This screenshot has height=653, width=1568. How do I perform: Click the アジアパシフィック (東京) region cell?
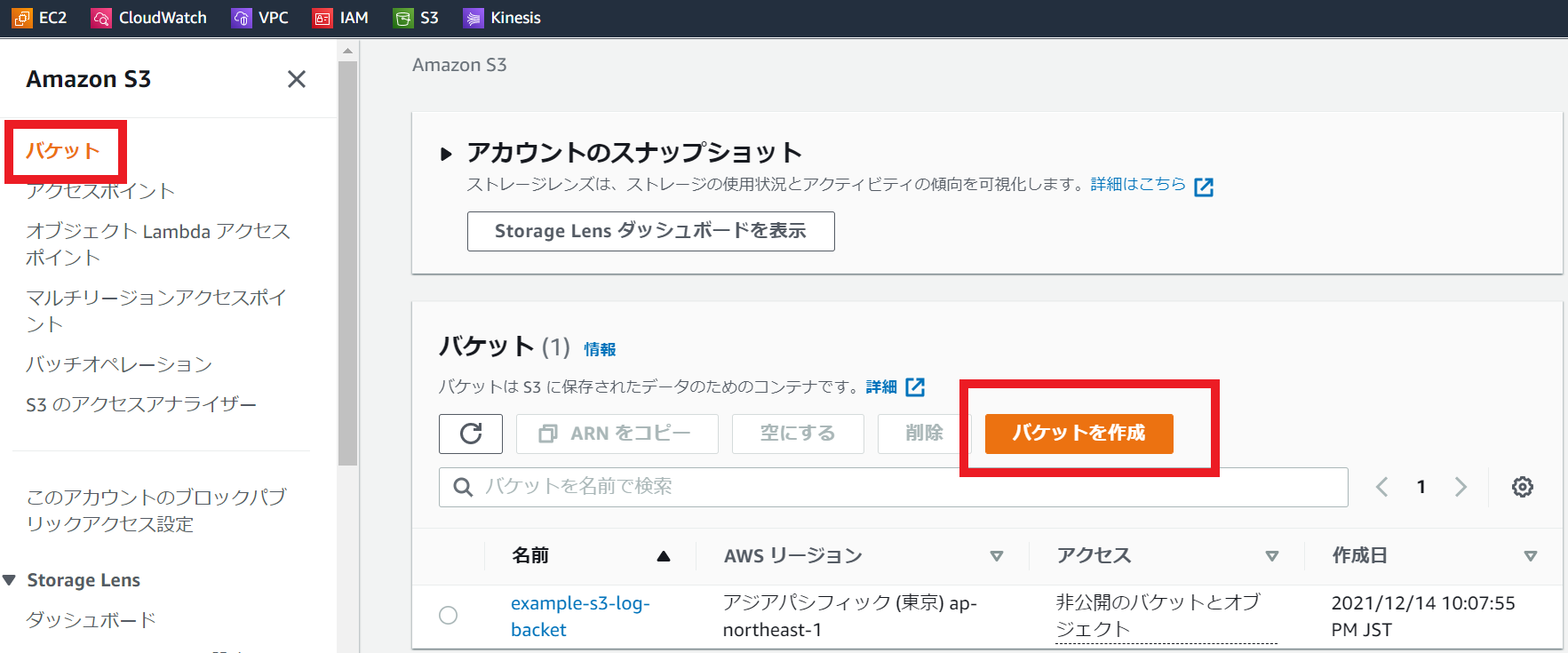(849, 617)
